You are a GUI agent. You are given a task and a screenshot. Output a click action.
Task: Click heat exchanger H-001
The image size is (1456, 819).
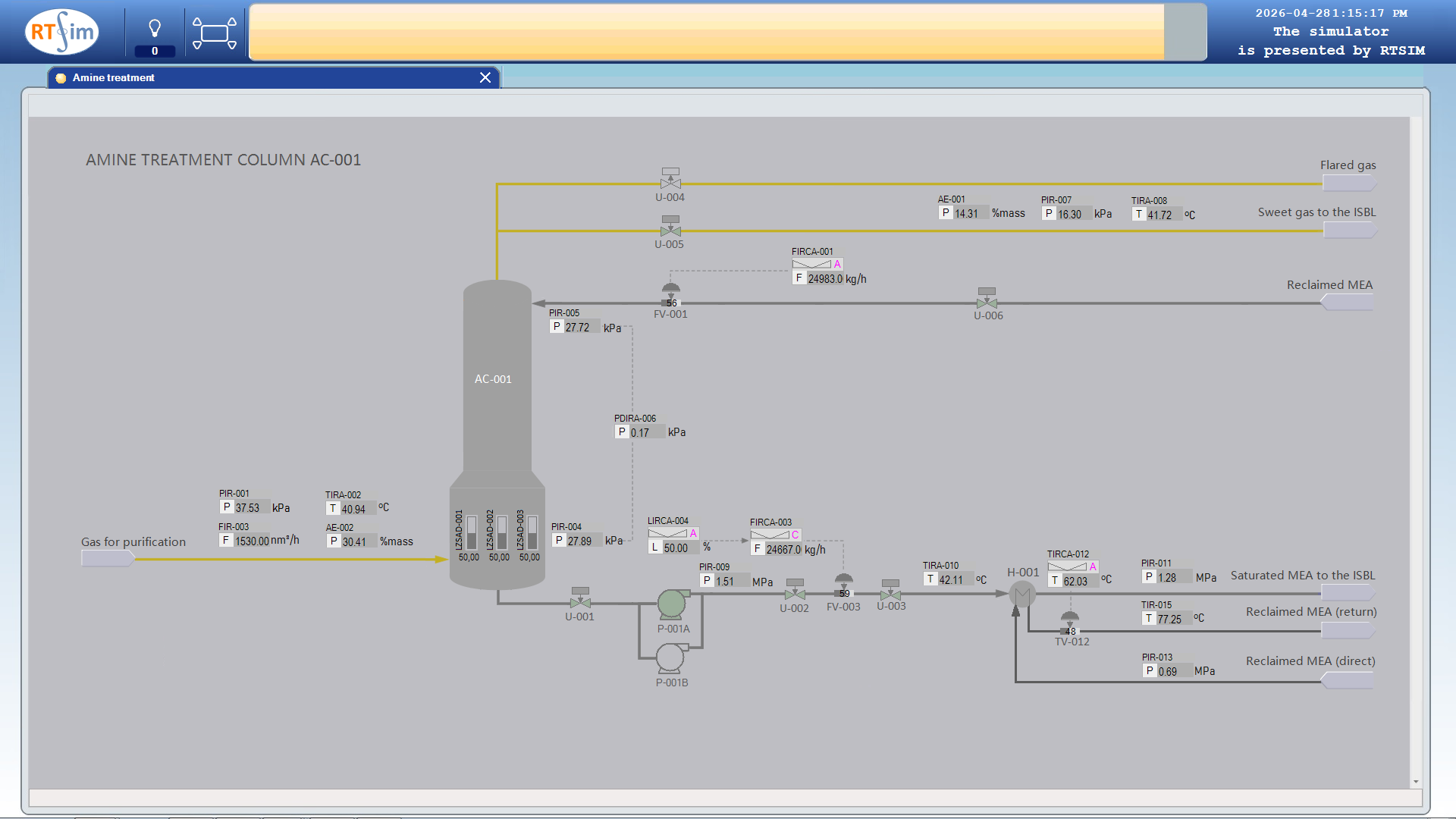1022,594
